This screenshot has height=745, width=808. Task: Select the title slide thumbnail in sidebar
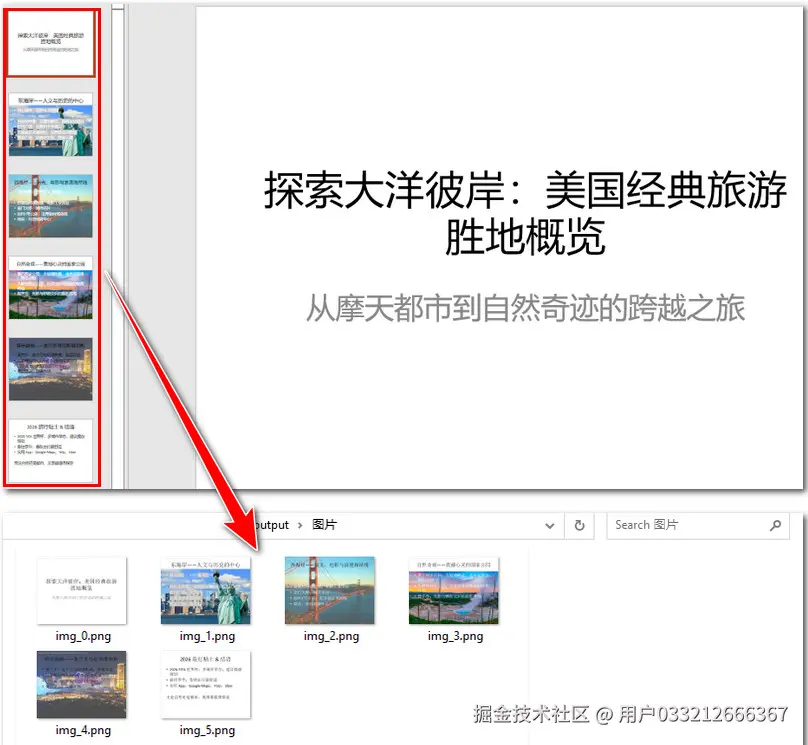[51, 43]
